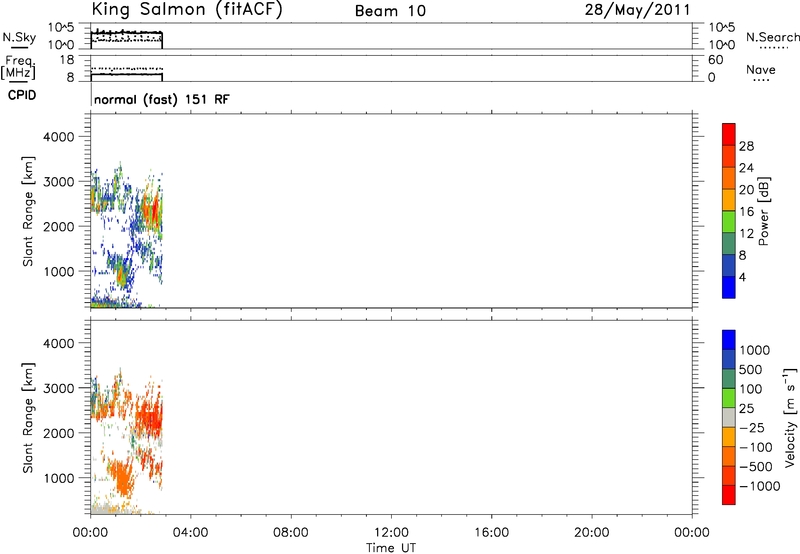This screenshot has width=800, height=554.
Task: Click the 16:00 time tick label
Action: [491, 533]
